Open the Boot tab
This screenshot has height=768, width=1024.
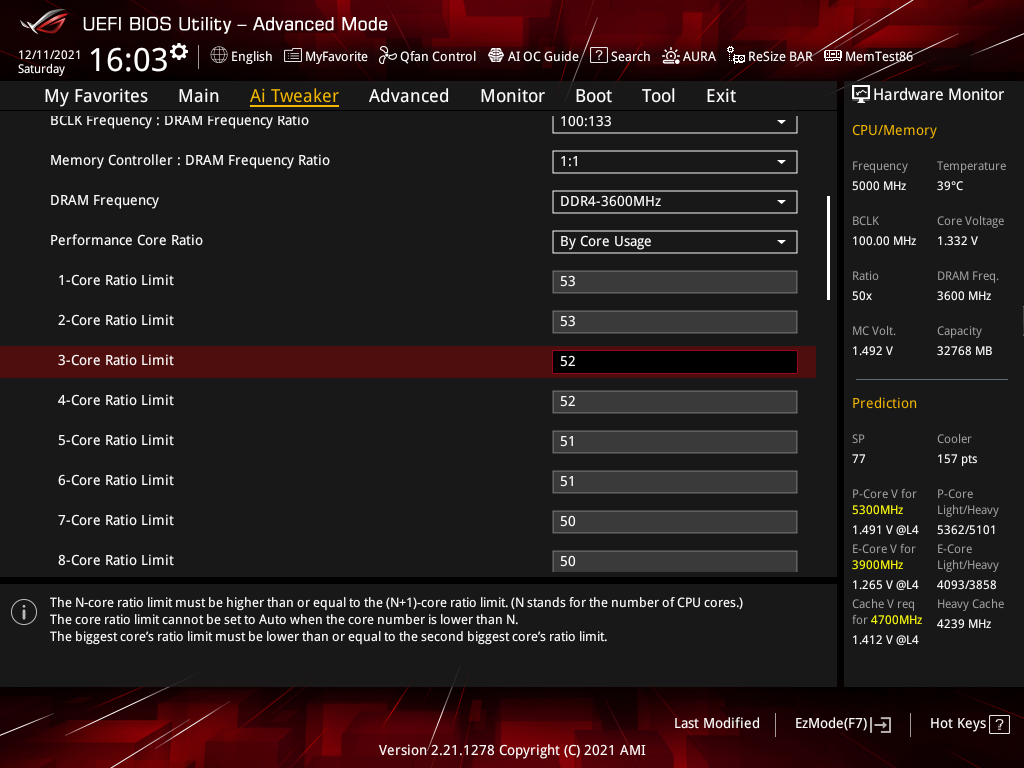pyautogui.click(x=593, y=96)
